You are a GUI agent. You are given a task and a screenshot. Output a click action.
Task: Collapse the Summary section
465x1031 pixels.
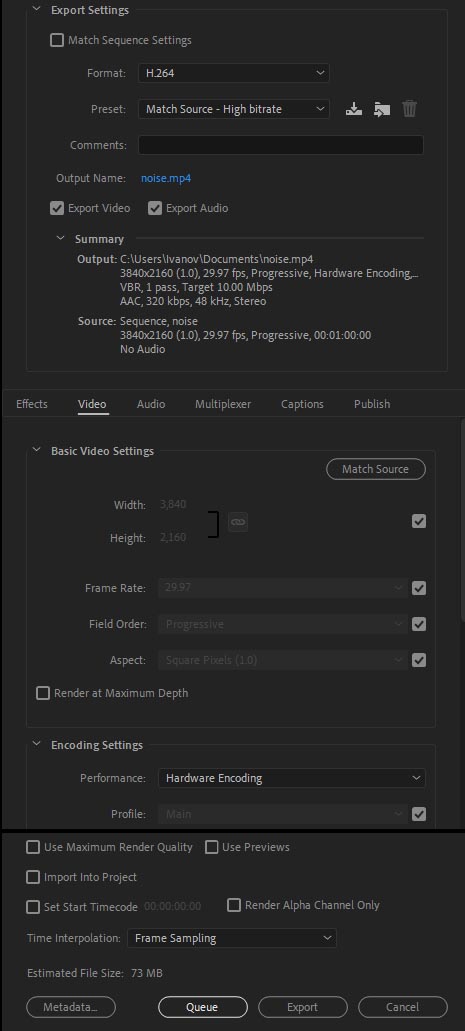[x=61, y=239]
